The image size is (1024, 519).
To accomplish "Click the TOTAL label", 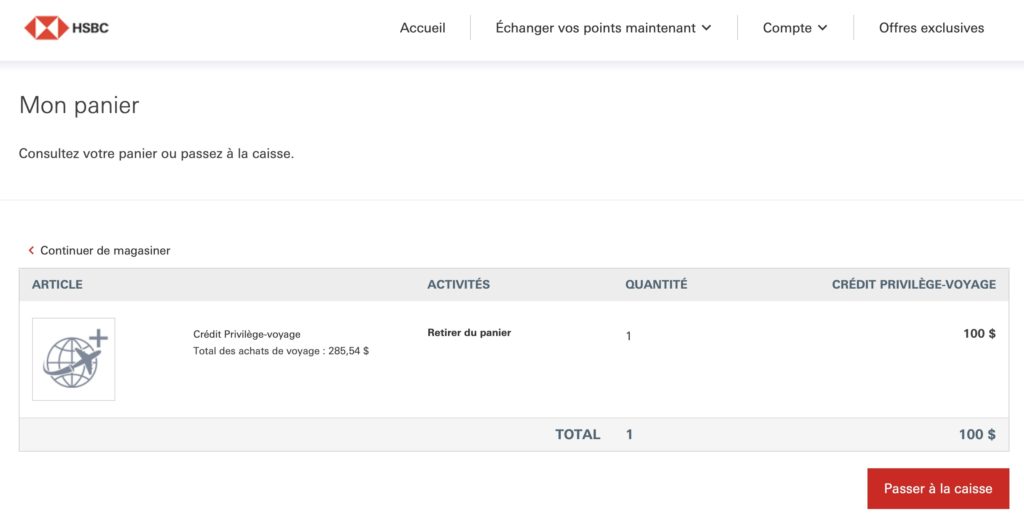I will tap(577, 435).
